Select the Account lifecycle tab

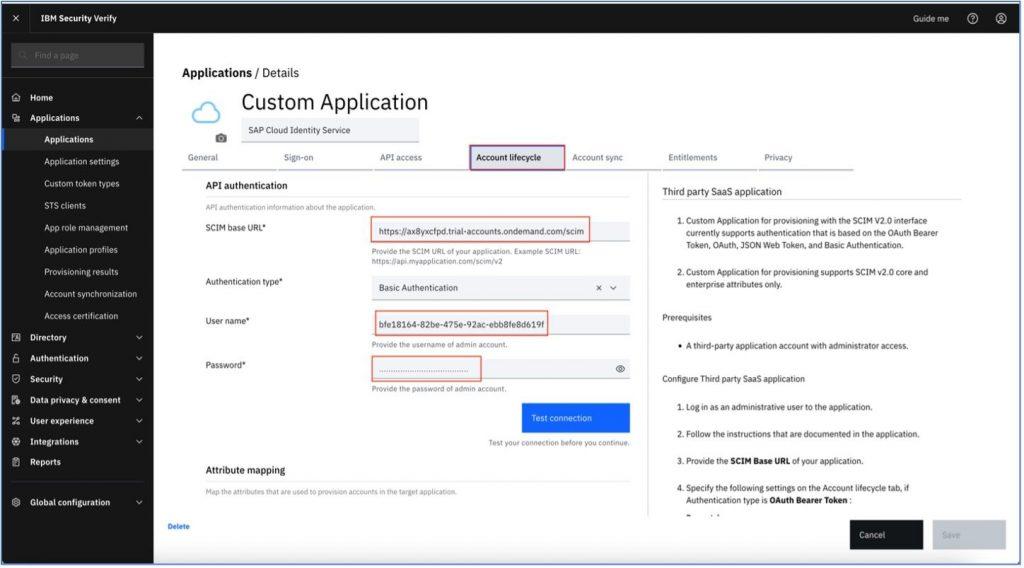517,158
